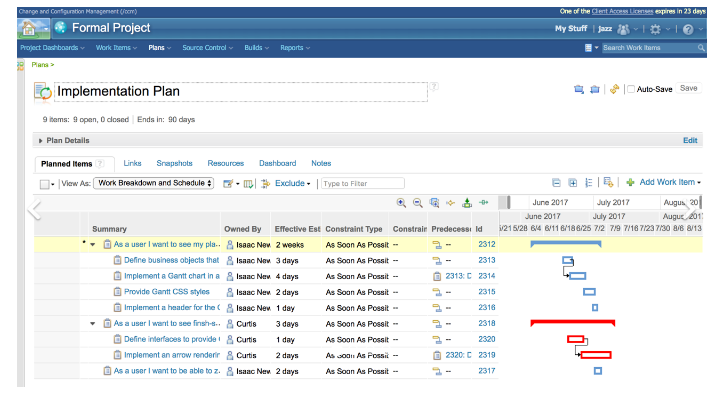Click the red Gantt bar for item 2318
The width and height of the screenshot is (710, 402).
click(x=572, y=323)
